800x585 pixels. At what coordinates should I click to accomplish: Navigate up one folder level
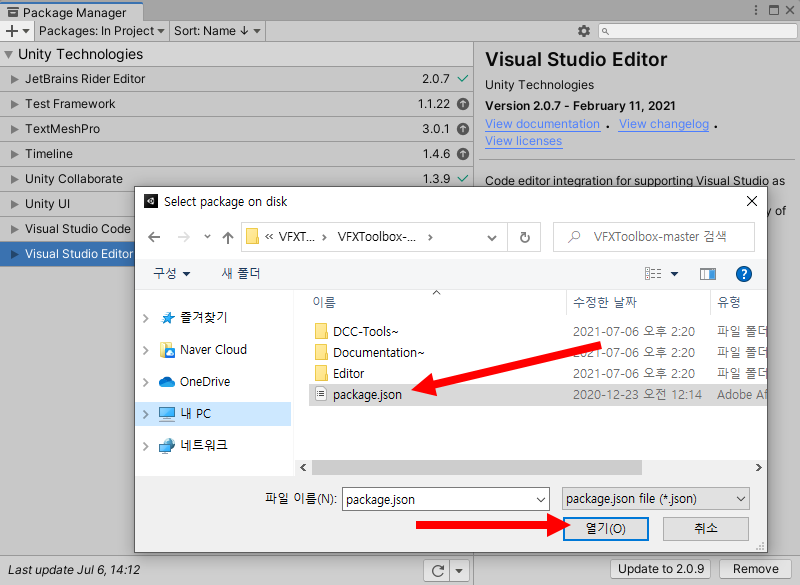pyautogui.click(x=228, y=237)
